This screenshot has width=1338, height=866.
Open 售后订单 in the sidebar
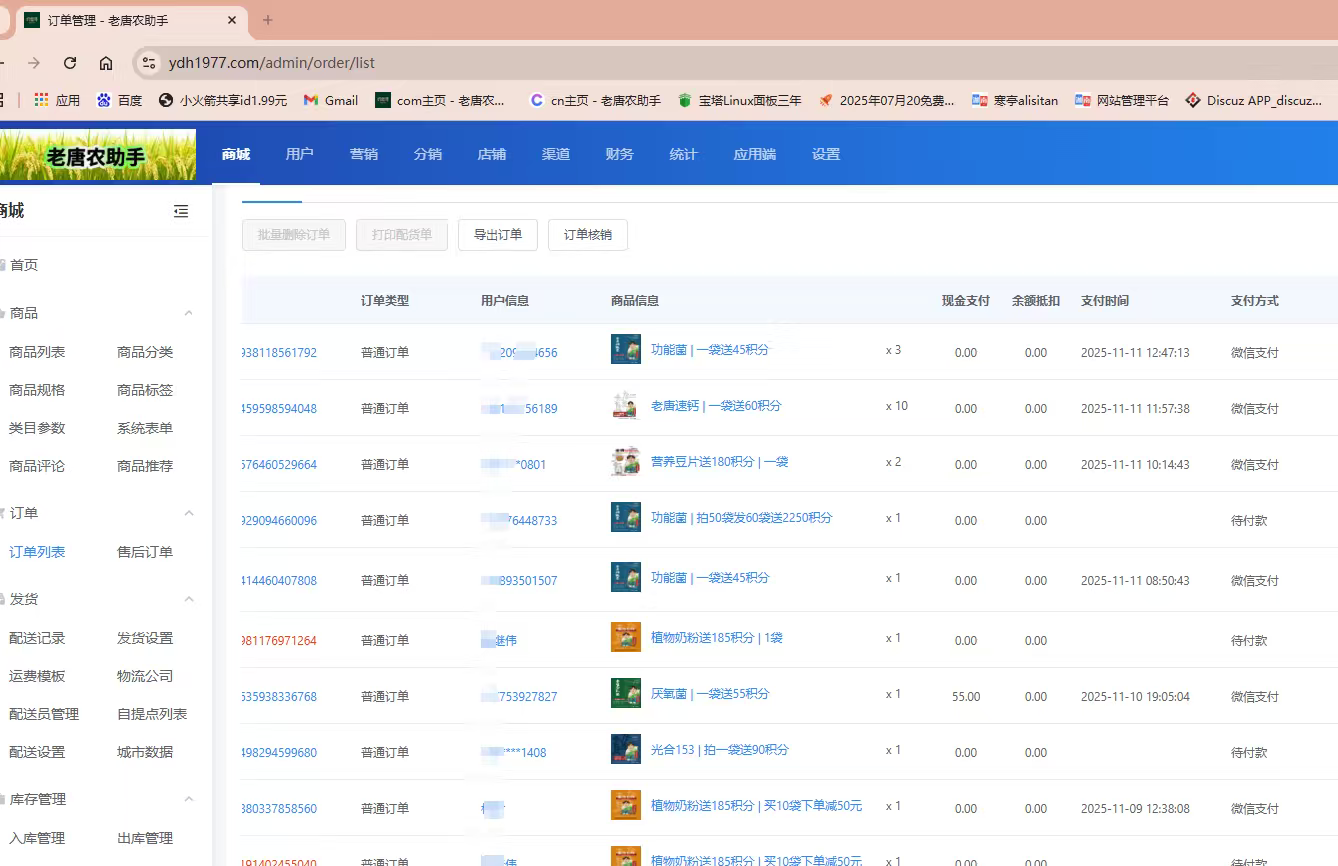point(145,552)
